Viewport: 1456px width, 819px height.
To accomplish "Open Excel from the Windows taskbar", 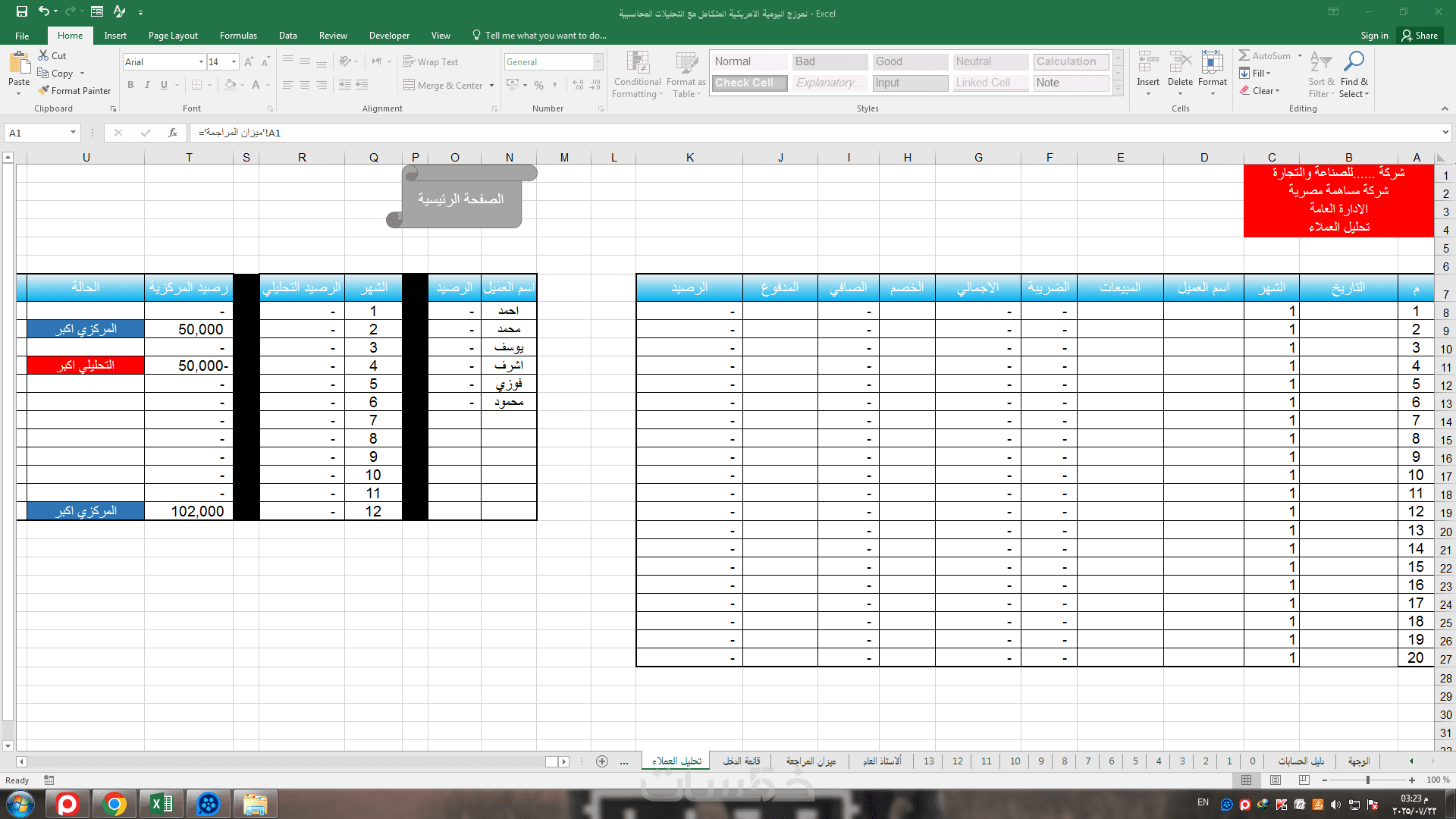I will coord(162,804).
